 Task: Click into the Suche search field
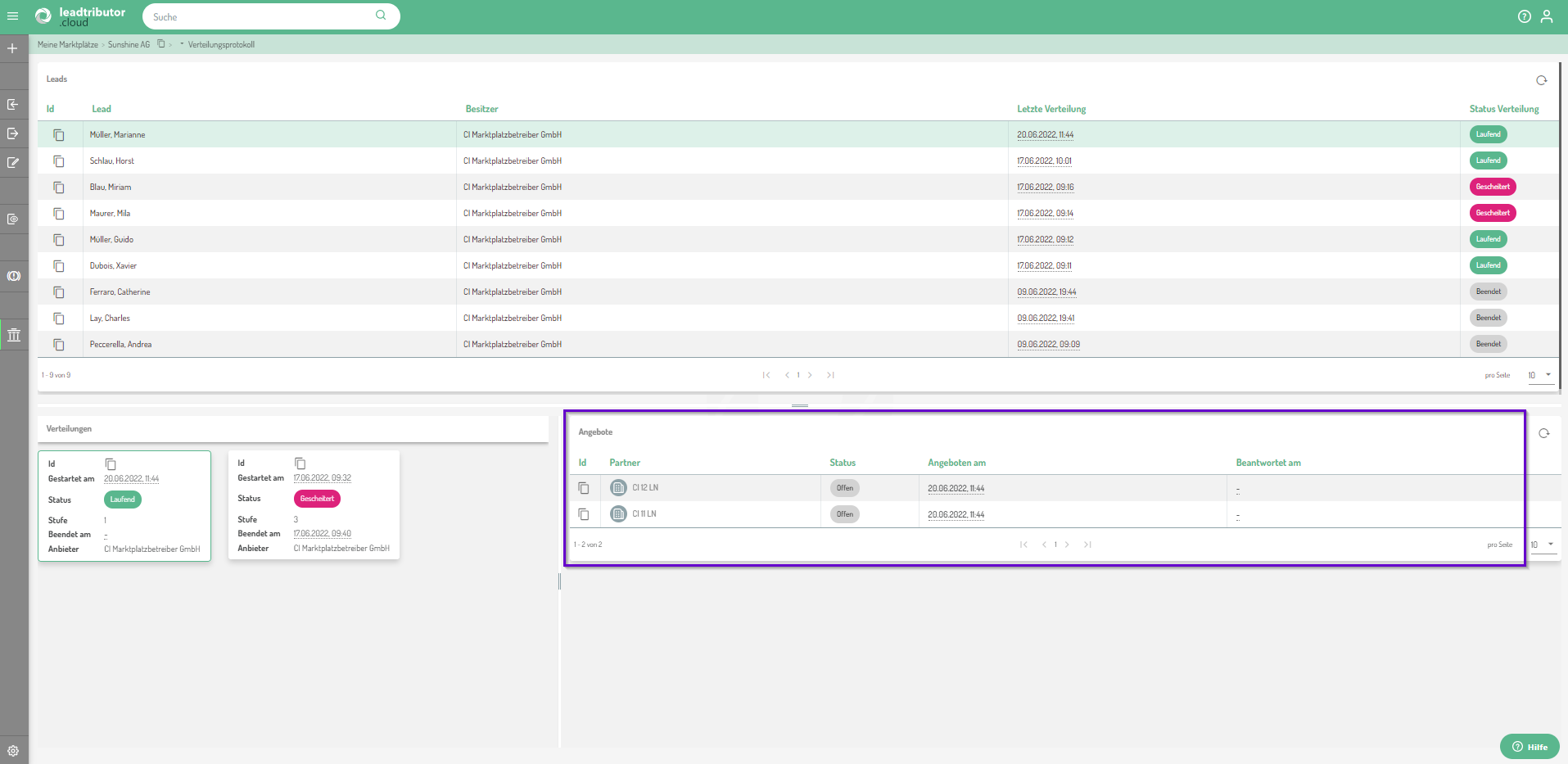262,16
